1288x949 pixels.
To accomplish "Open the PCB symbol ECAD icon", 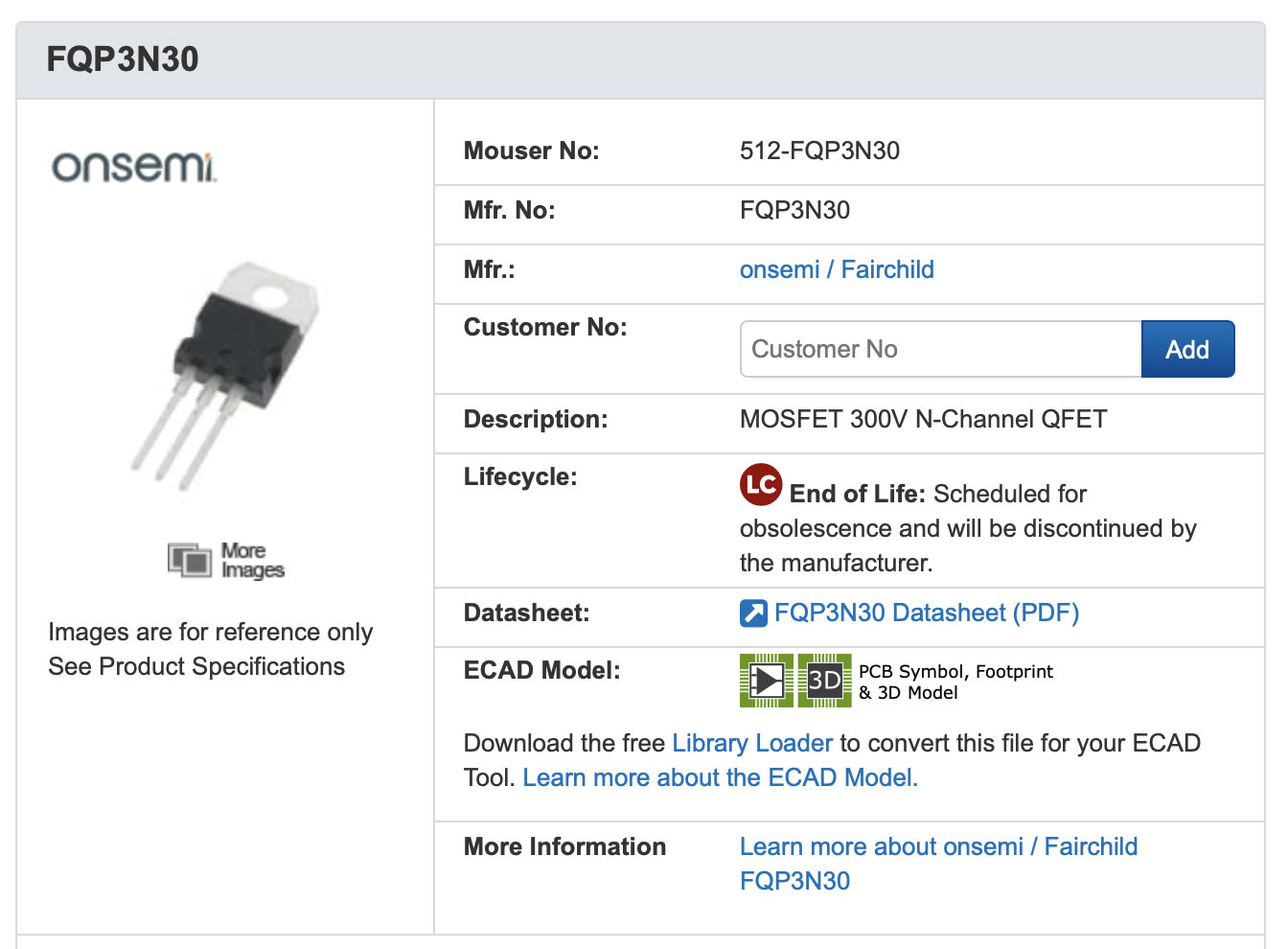I will pyautogui.click(x=767, y=681).
